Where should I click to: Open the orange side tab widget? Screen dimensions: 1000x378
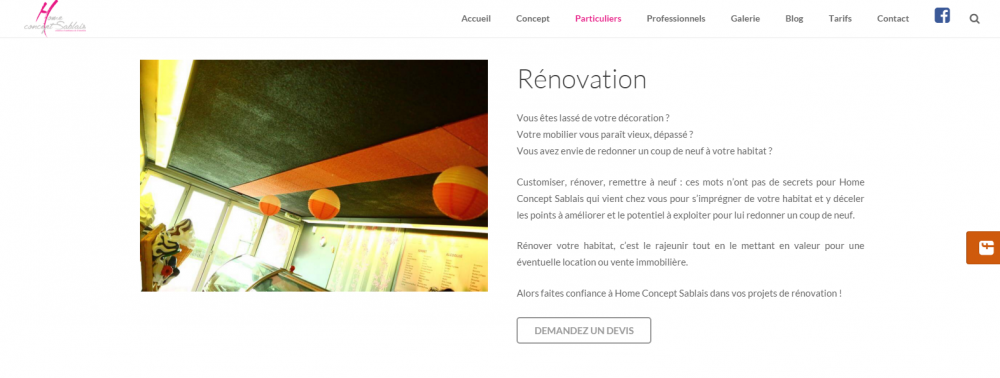[x=983, y=247]
